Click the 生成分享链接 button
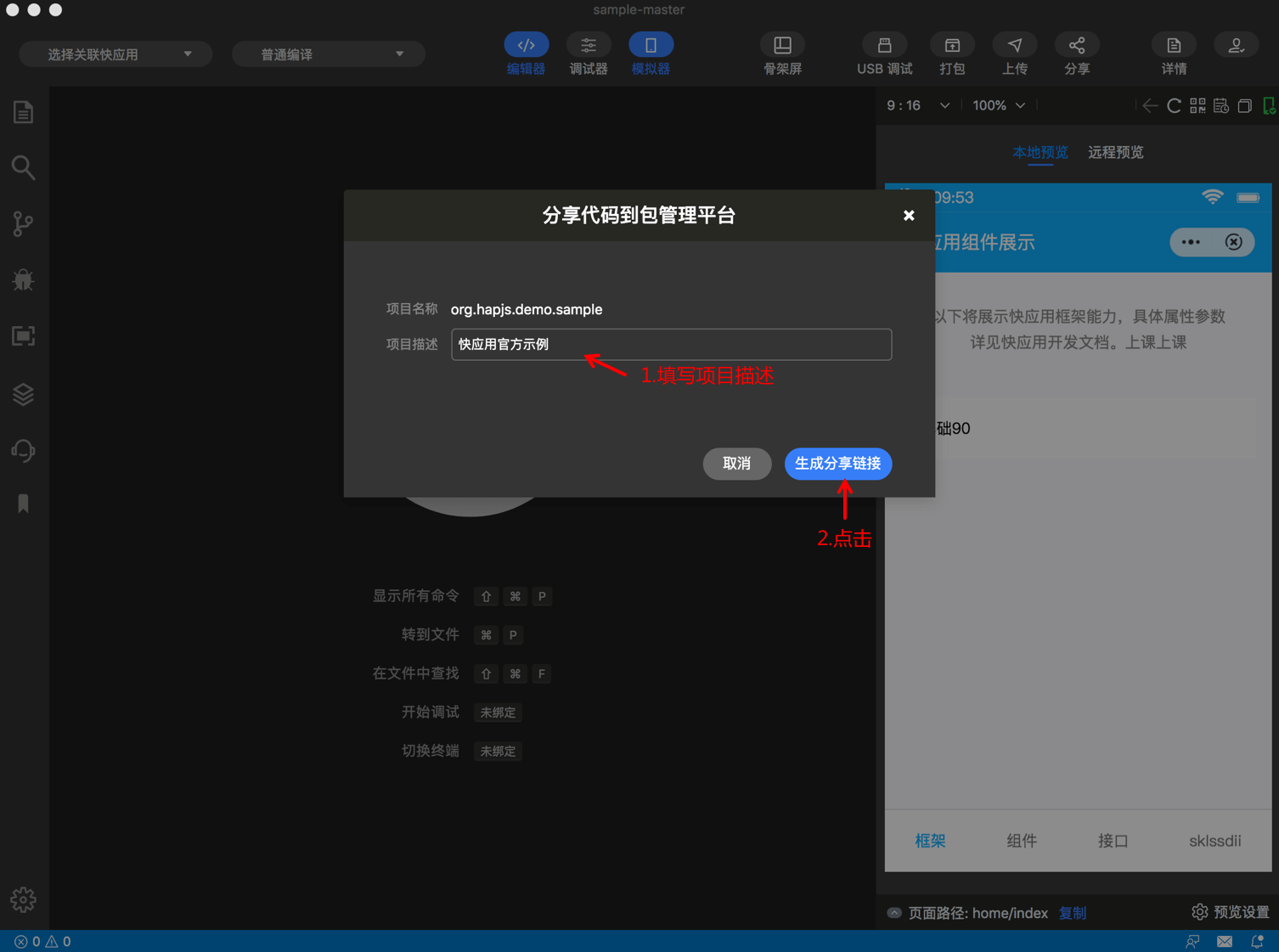 [838, 464]
